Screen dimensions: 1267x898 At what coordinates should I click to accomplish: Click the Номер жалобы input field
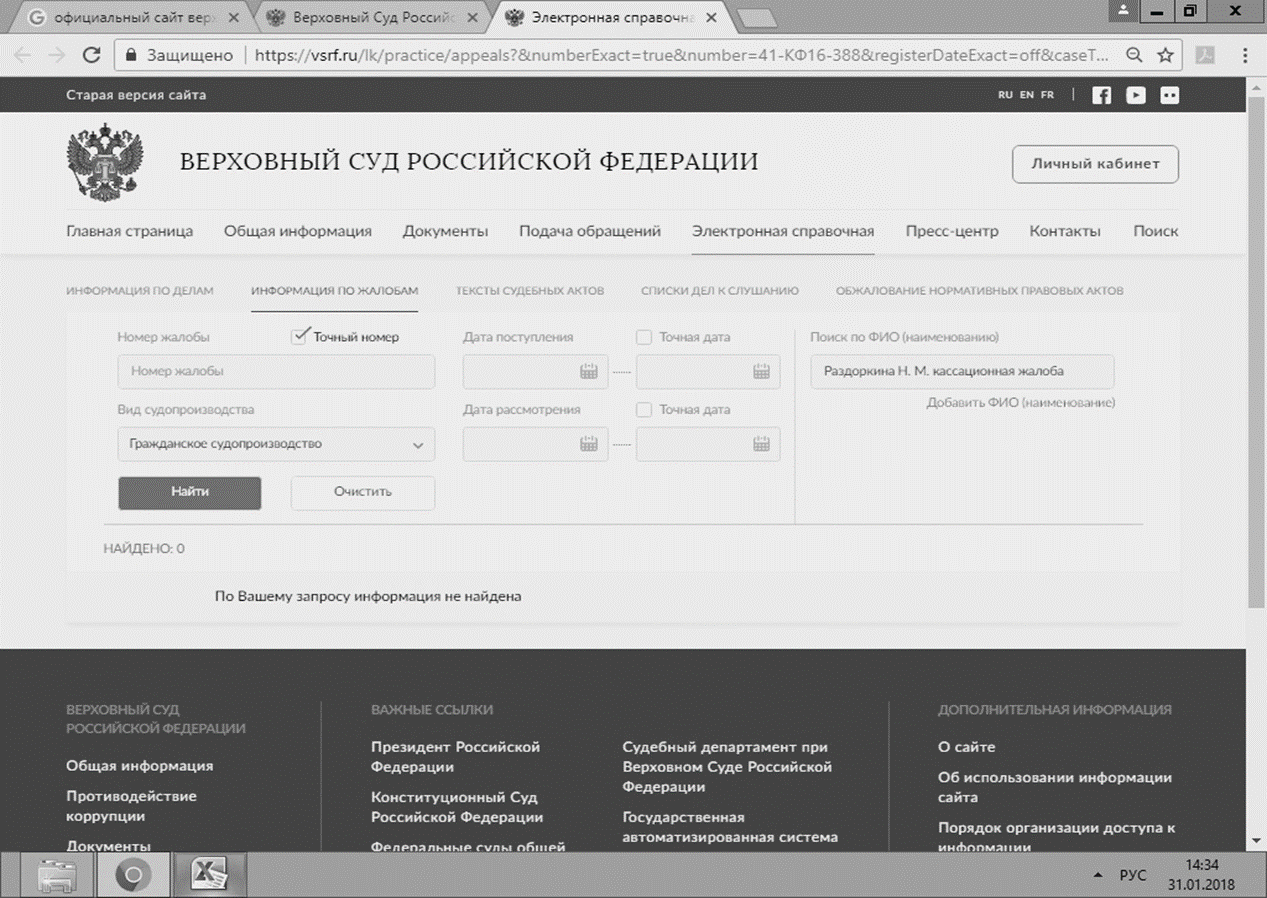tap(276, 371)
